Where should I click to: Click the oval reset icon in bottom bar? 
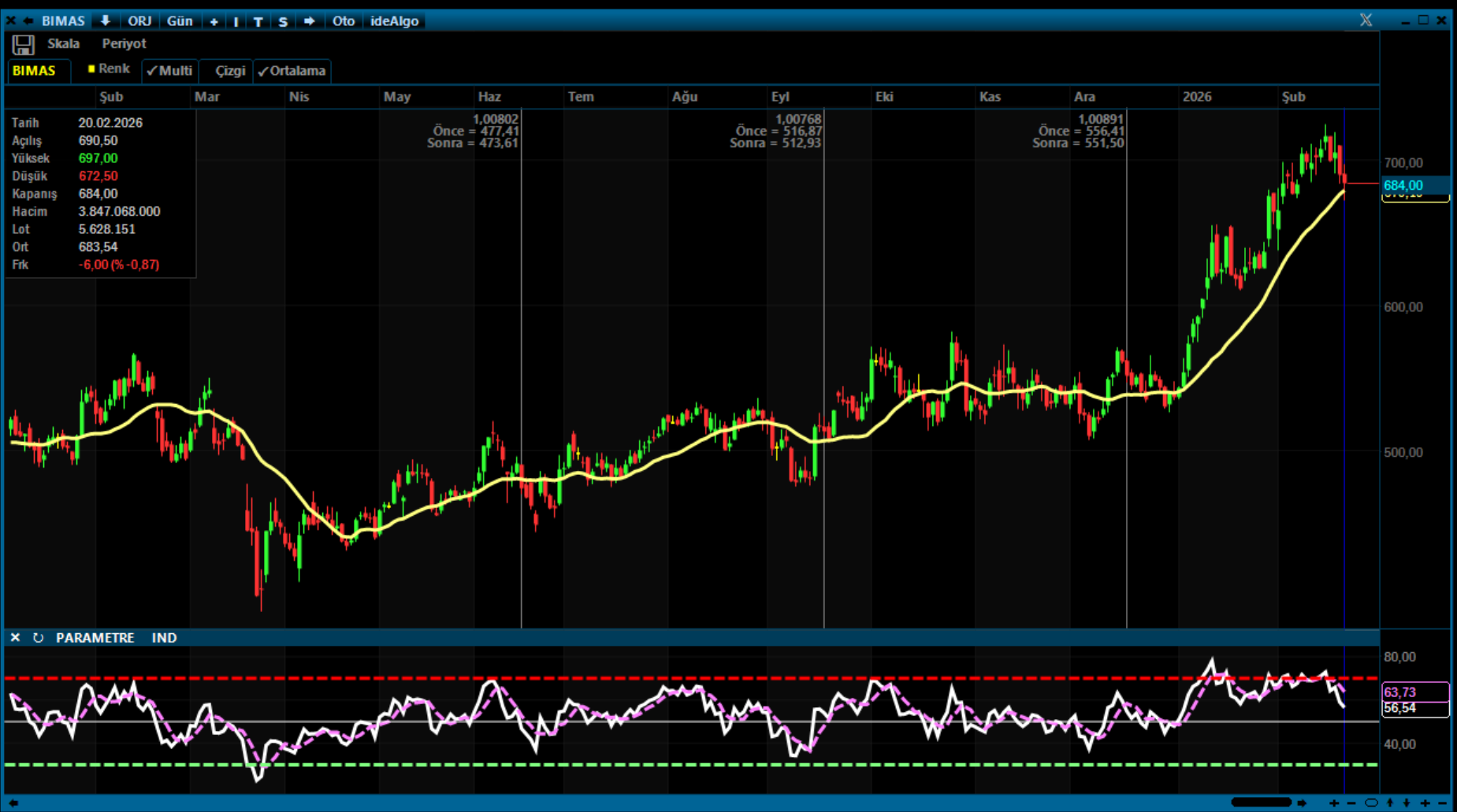pyautogui.click(x=1371, y=803)
